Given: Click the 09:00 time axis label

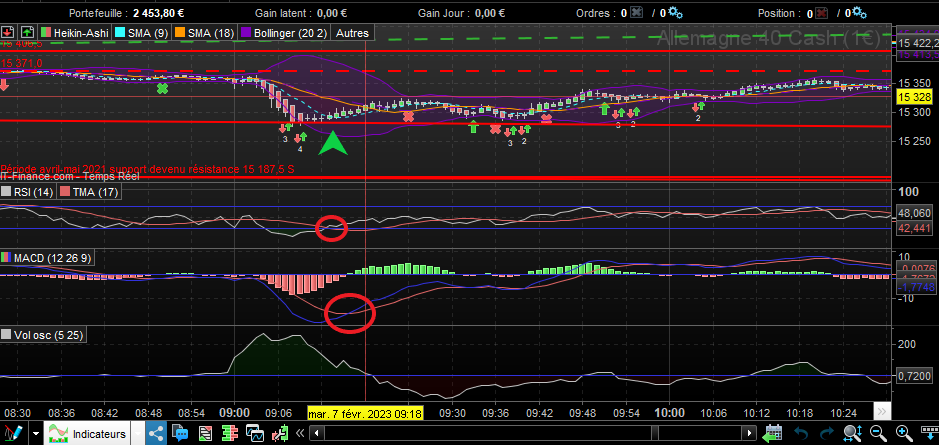Looking at the screenshot, I should point(234,413).
